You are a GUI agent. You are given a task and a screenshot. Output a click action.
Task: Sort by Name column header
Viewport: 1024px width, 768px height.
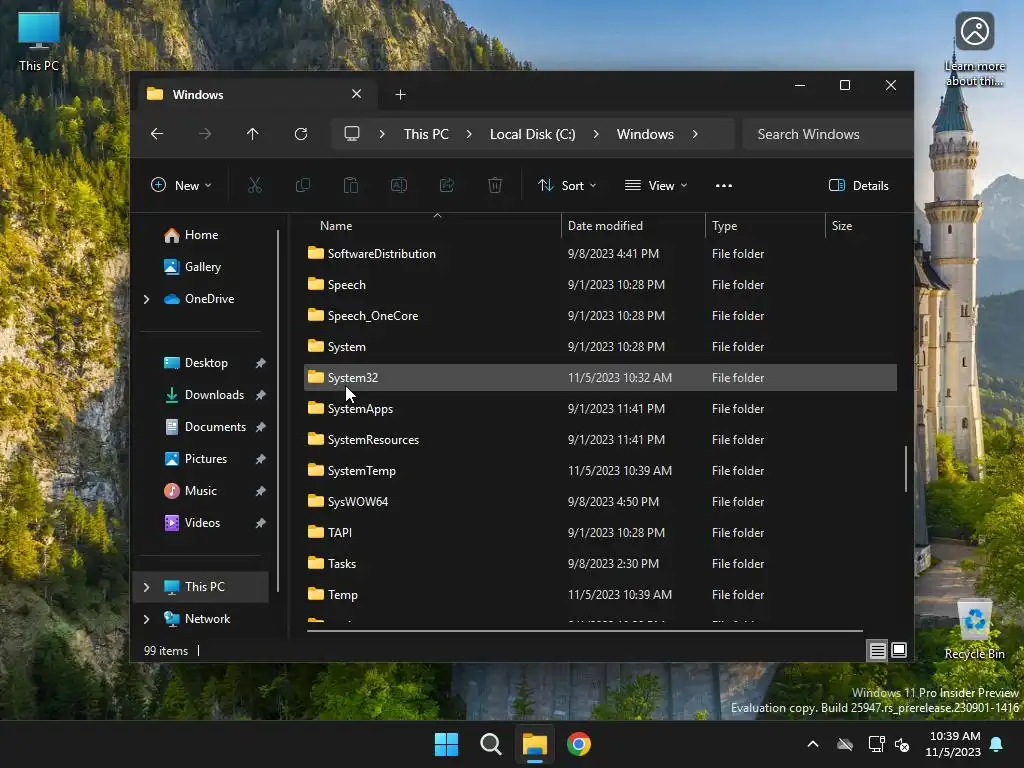click(432, 226)
